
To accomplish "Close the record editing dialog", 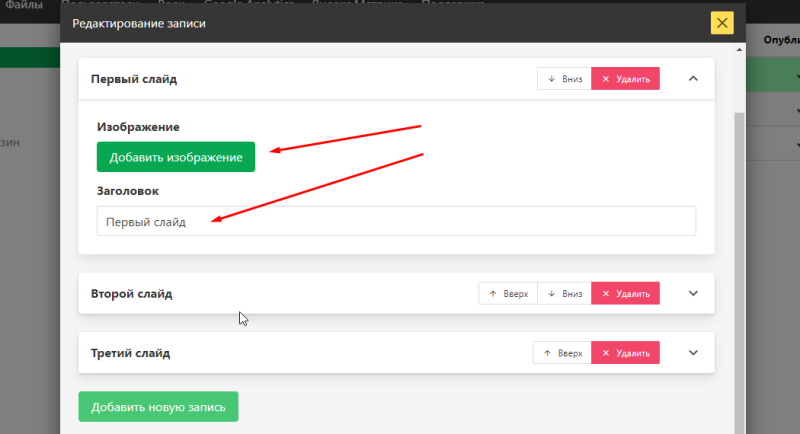I will click(722, 23).
